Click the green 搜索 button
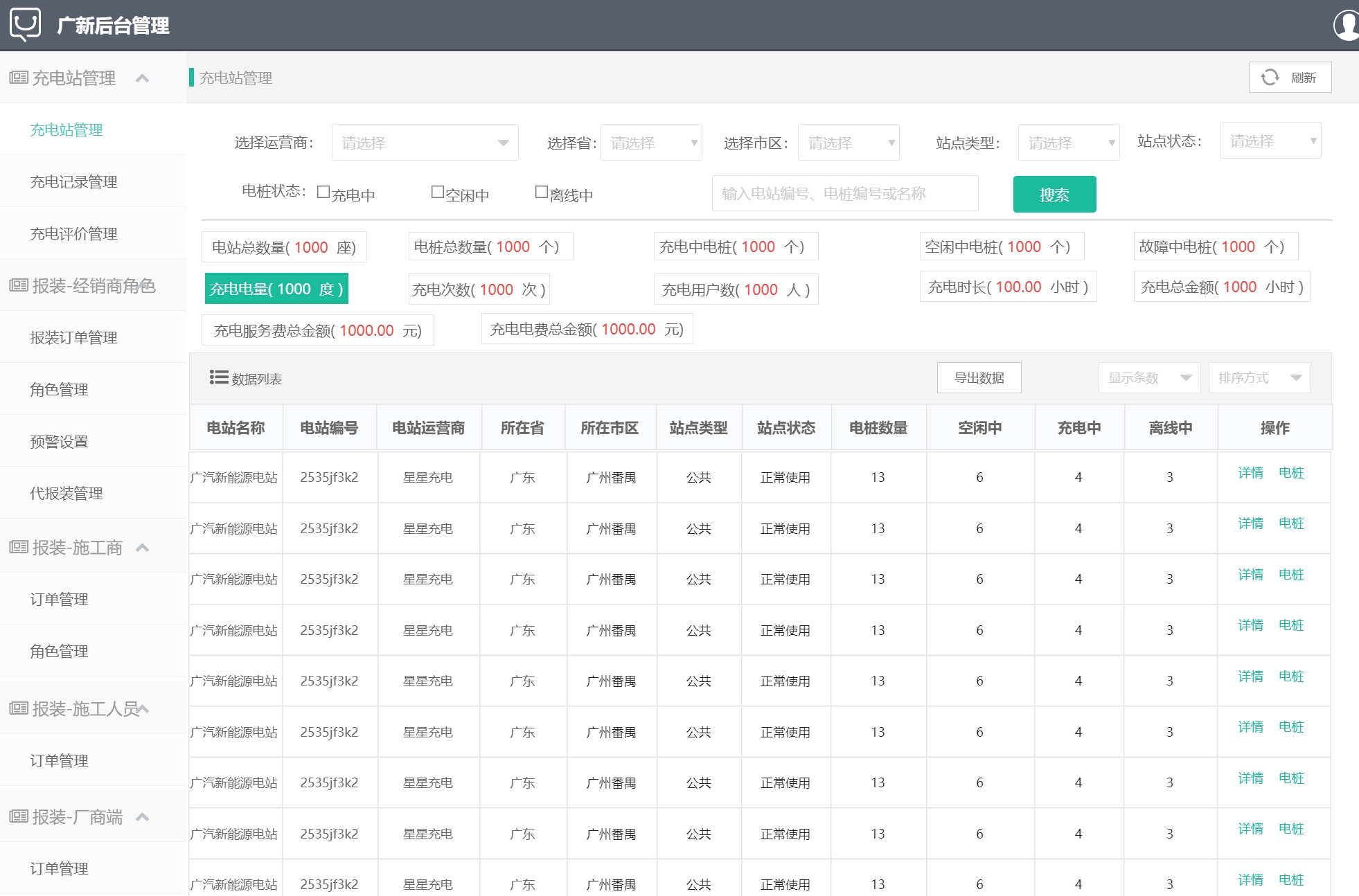 1054,194
